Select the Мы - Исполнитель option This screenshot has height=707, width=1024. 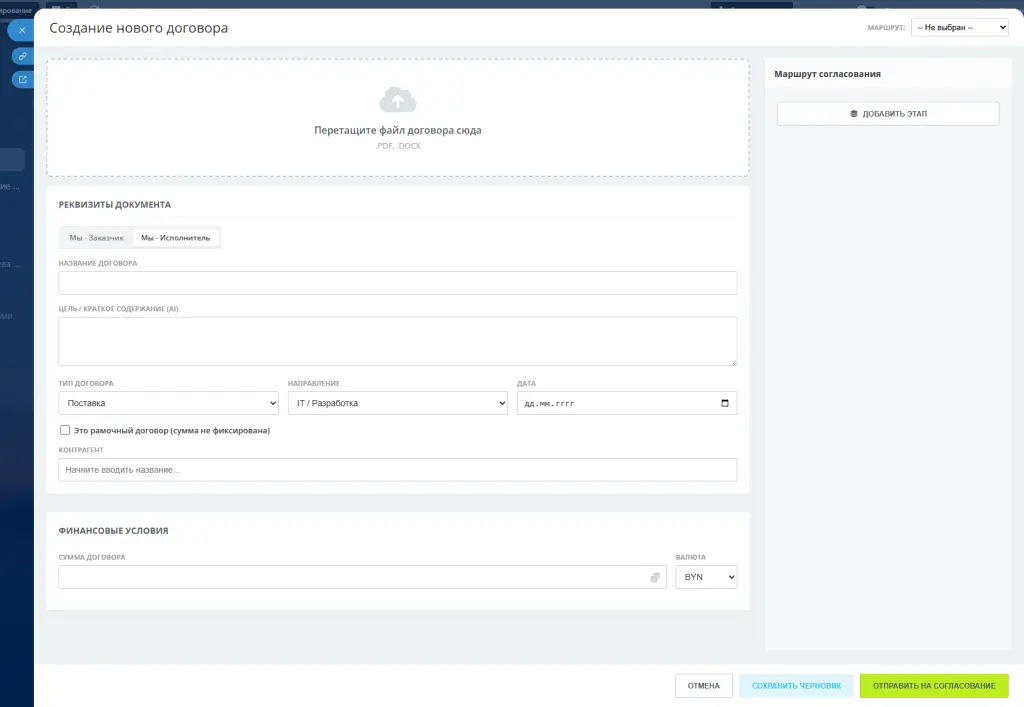pyautogui.click(x=175, y=238)
